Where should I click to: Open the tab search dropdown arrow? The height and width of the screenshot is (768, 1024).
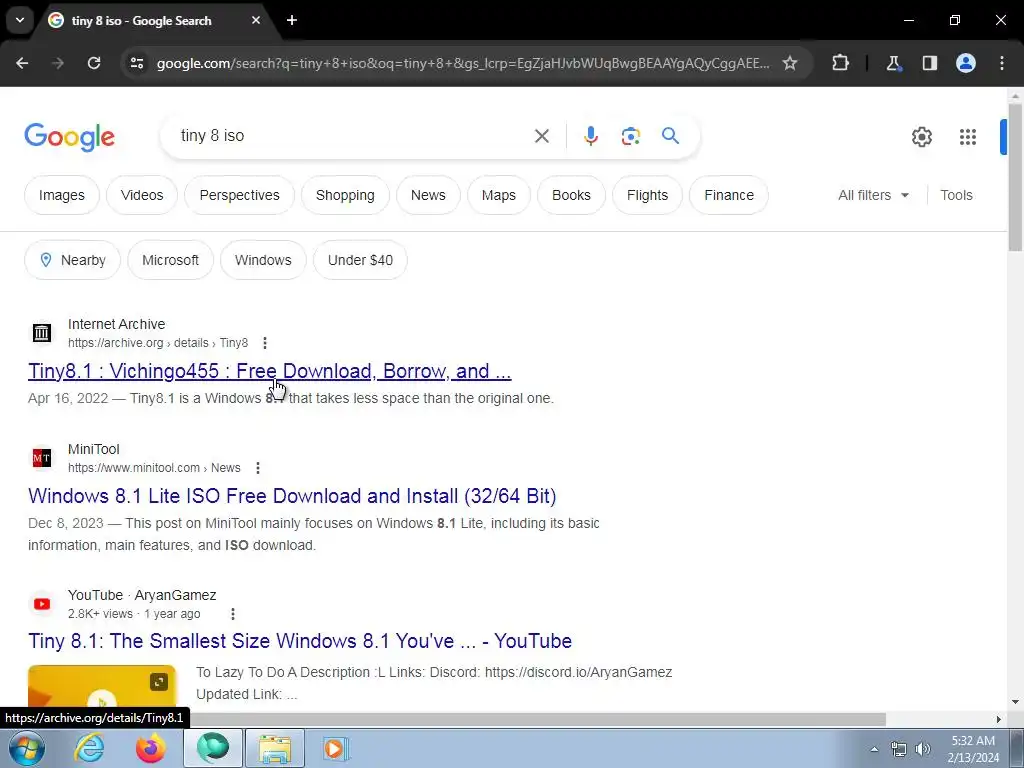click(20, 20)
